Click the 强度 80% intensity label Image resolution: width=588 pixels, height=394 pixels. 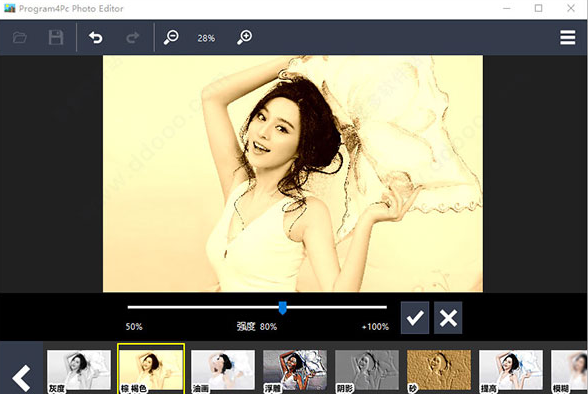(x=257, y=327)
